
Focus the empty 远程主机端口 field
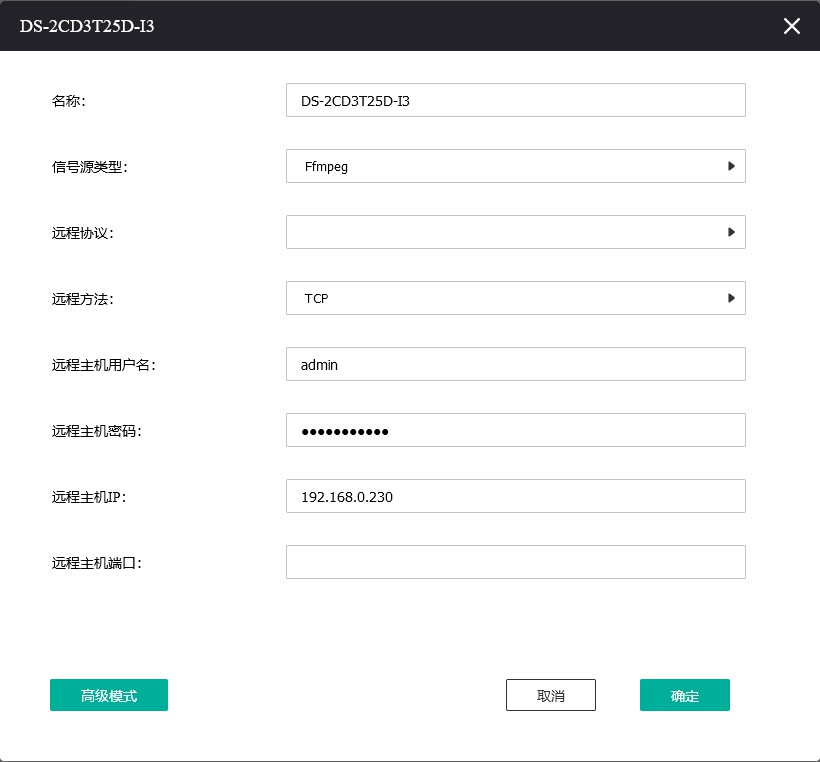coord(515,562)
